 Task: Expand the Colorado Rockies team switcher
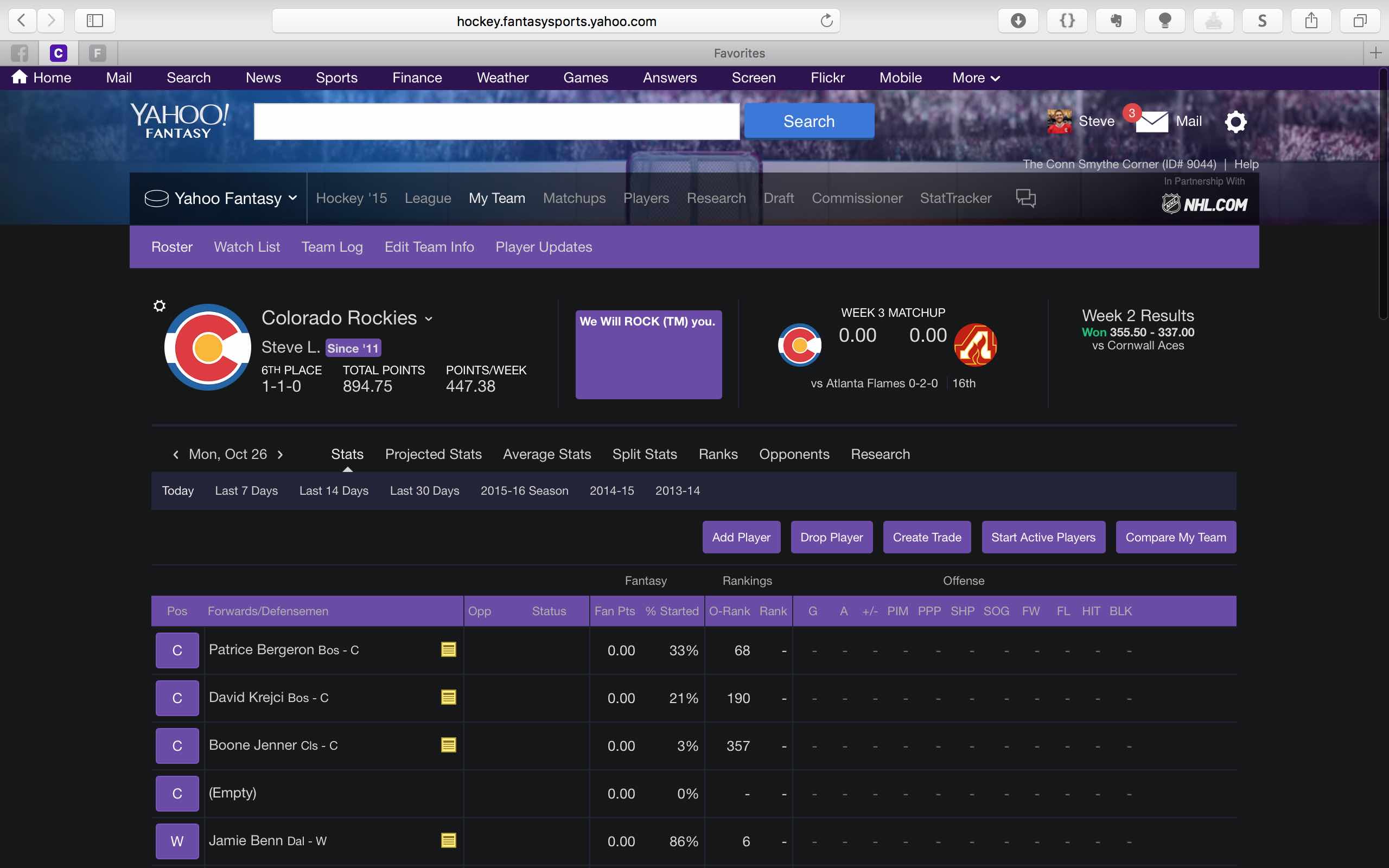[429, 318]
